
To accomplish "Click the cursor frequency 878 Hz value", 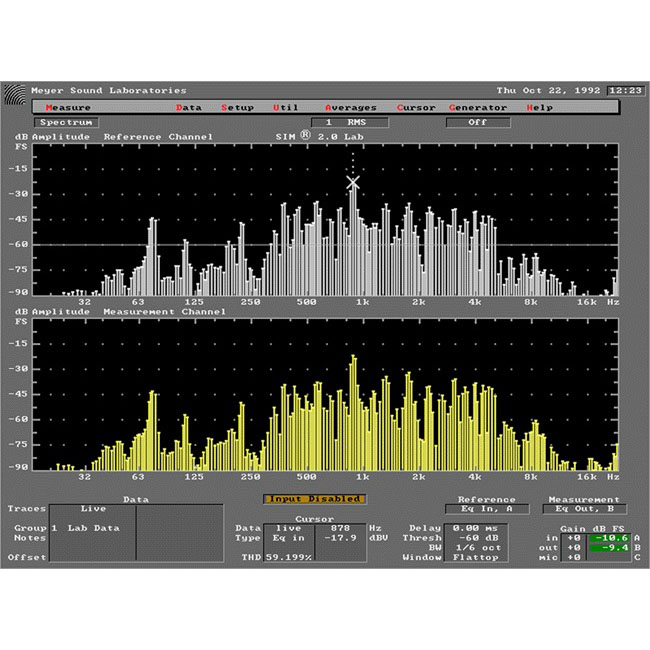I will (x=341, y=528).
